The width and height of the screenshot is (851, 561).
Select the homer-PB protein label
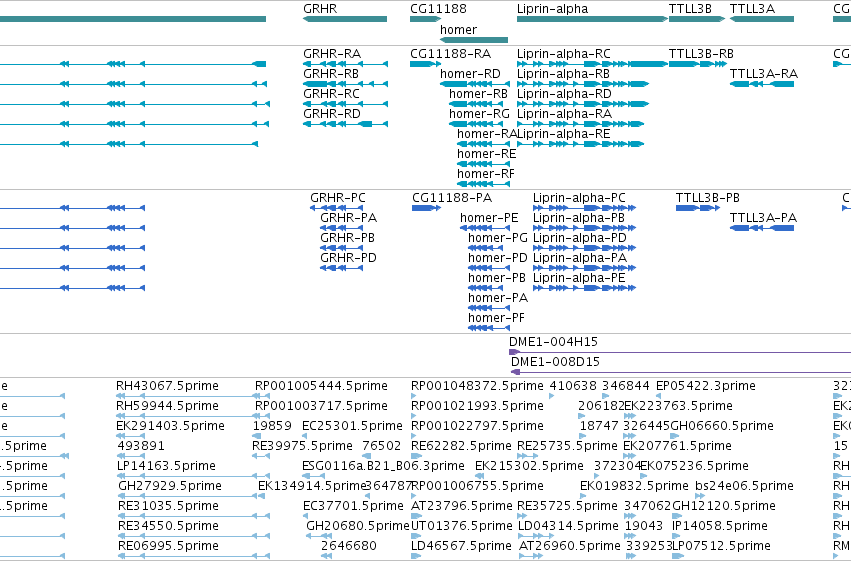pyautogui.click(x=497, y=278)
